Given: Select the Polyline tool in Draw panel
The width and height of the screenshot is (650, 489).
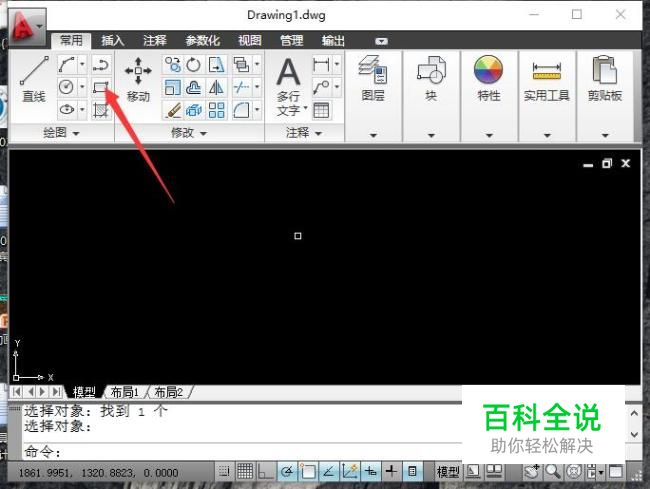Looking at the screenshot, I should (101, 64).
